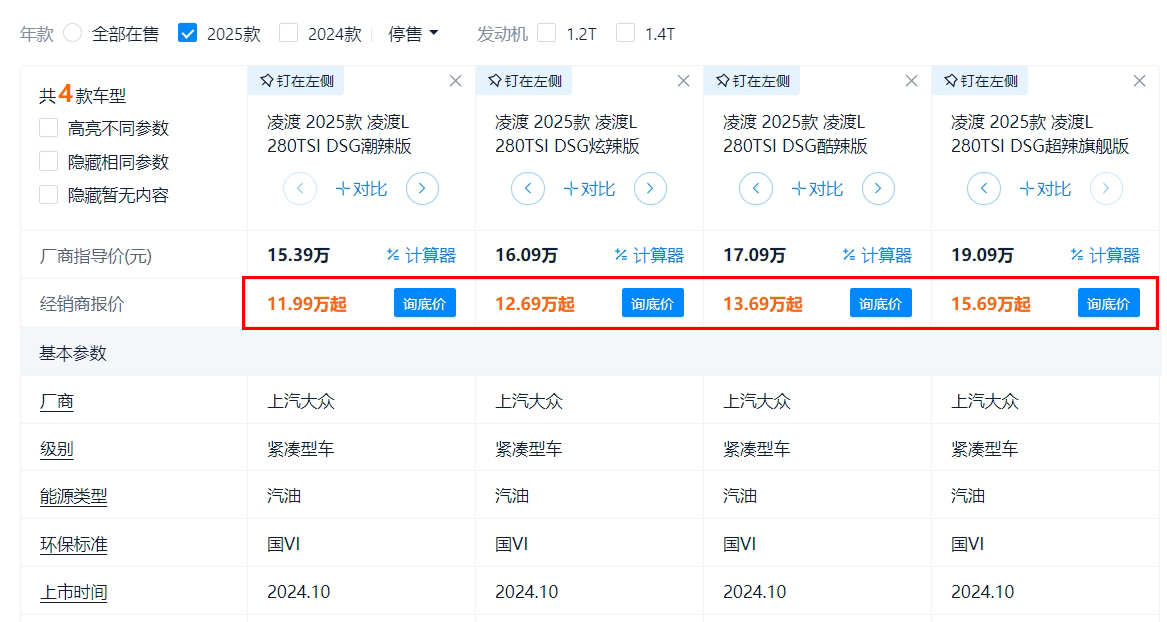Click the 能源类型 parameter link

[x=73, y=497]
